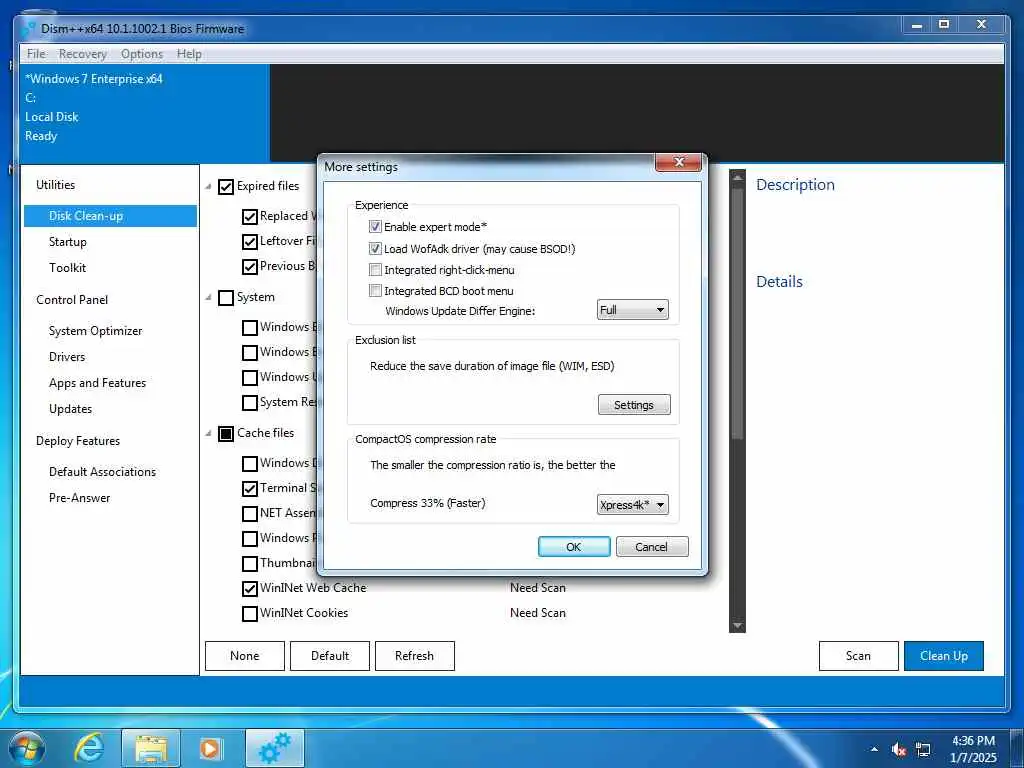Open the Xpress4k compression dropdown

point(633,505)
